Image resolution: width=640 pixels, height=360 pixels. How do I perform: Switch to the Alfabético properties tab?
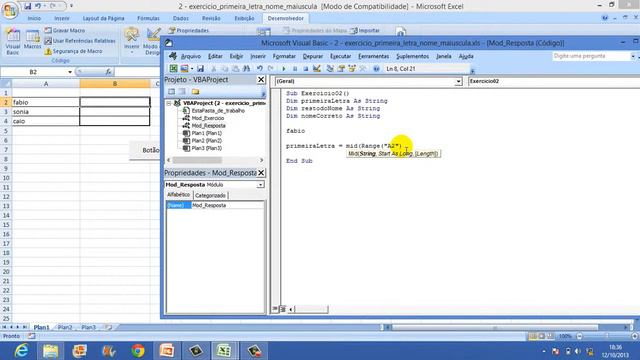coord(178,195)
